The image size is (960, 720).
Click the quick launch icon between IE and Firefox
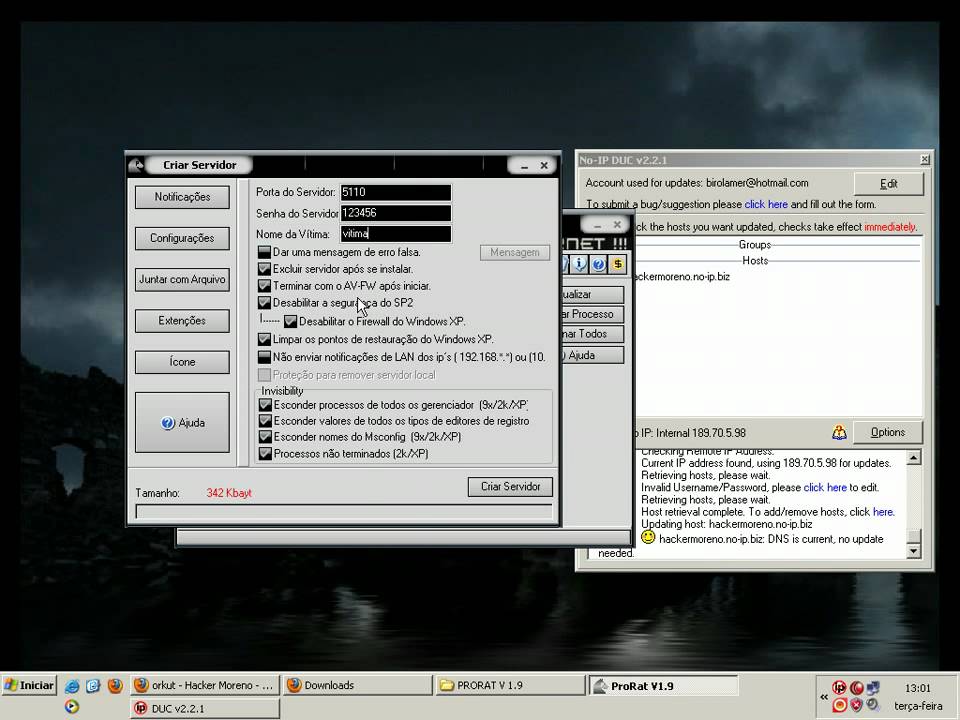93,685
